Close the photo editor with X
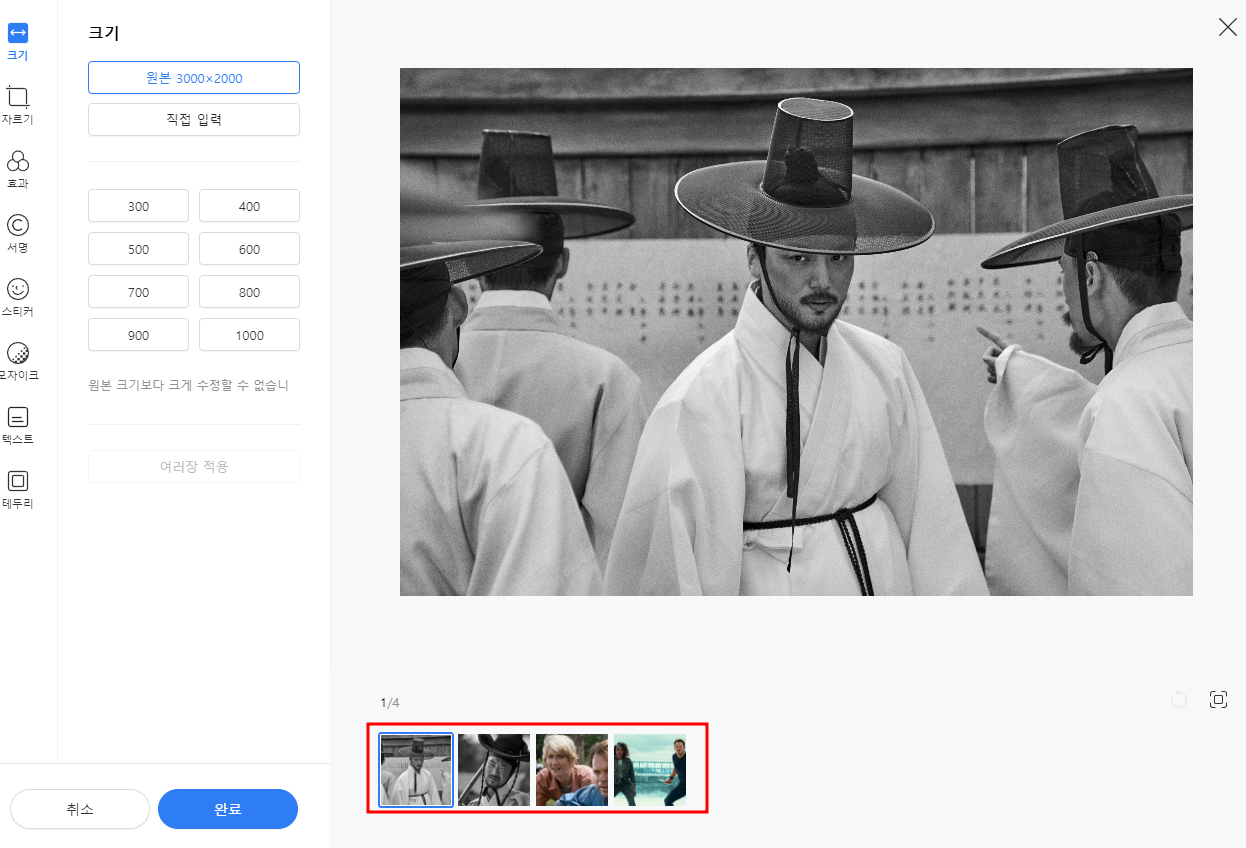The width and height of the screenshot is (1246, 848). [1227, 28]
